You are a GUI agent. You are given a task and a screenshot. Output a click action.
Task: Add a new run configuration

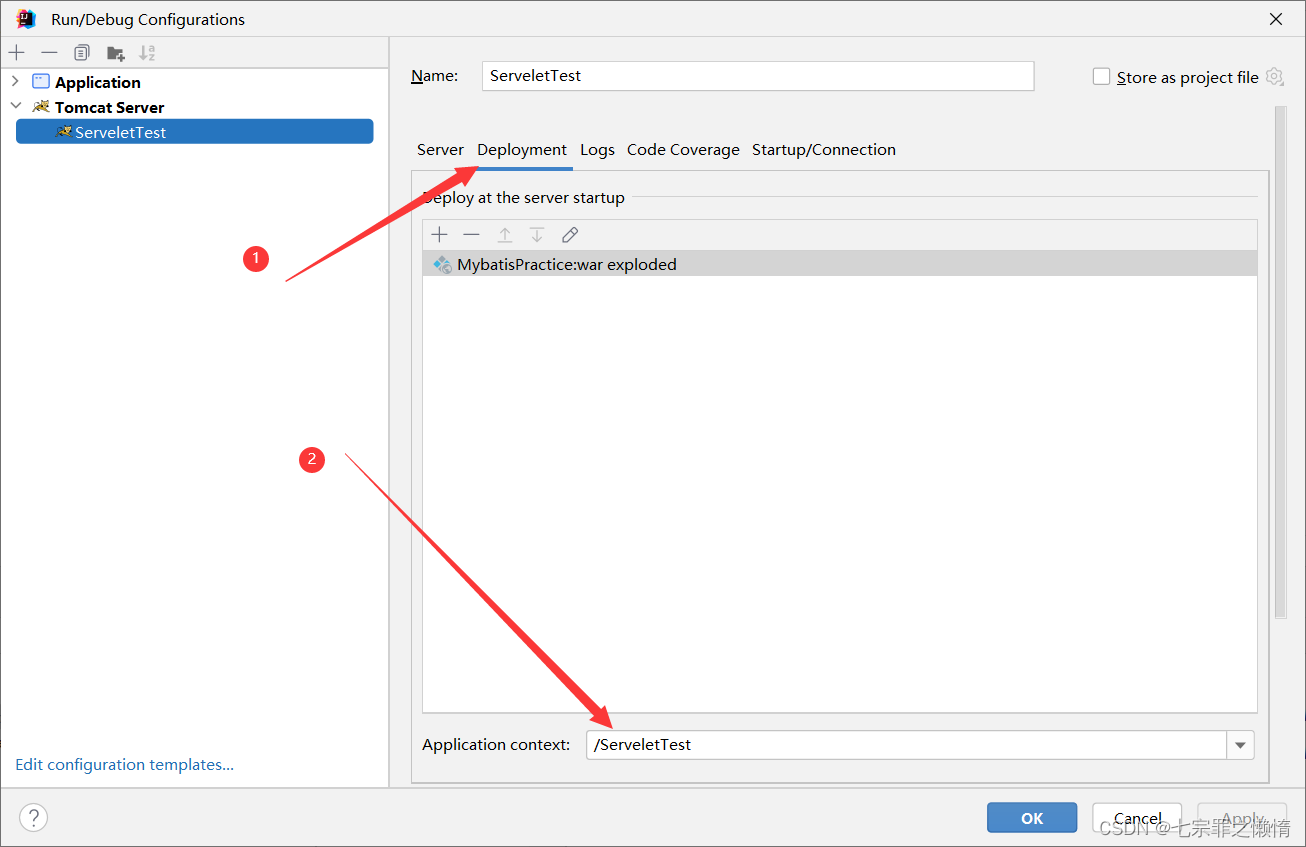coord(17,52)
